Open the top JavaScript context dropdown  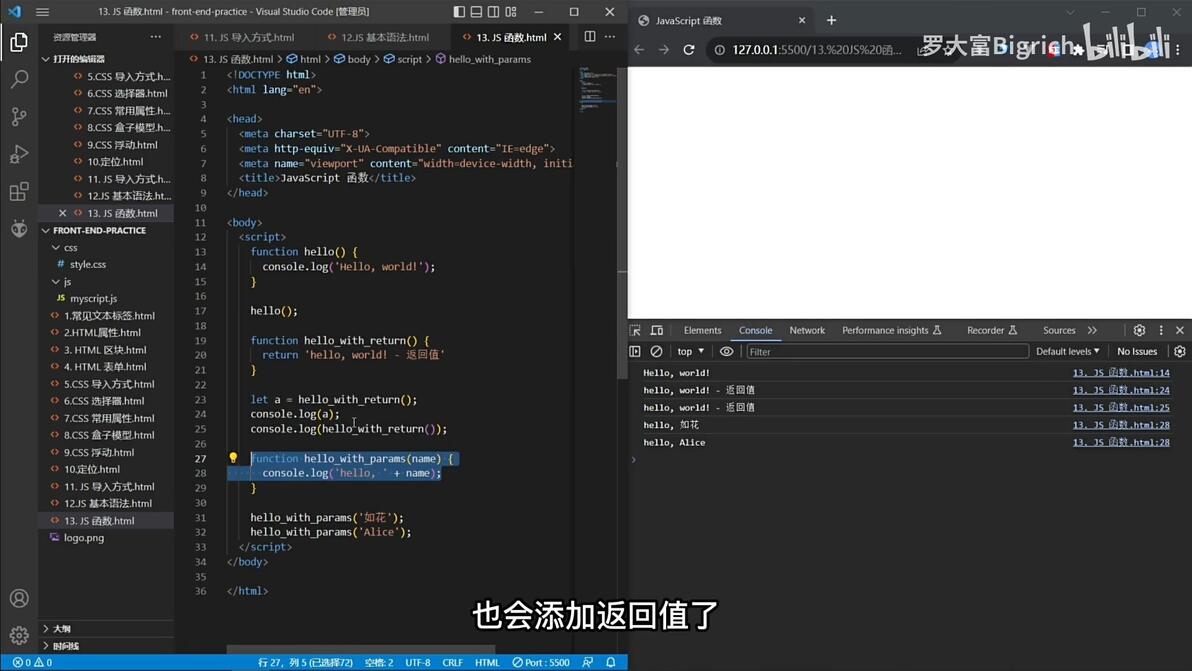[690, 352]
